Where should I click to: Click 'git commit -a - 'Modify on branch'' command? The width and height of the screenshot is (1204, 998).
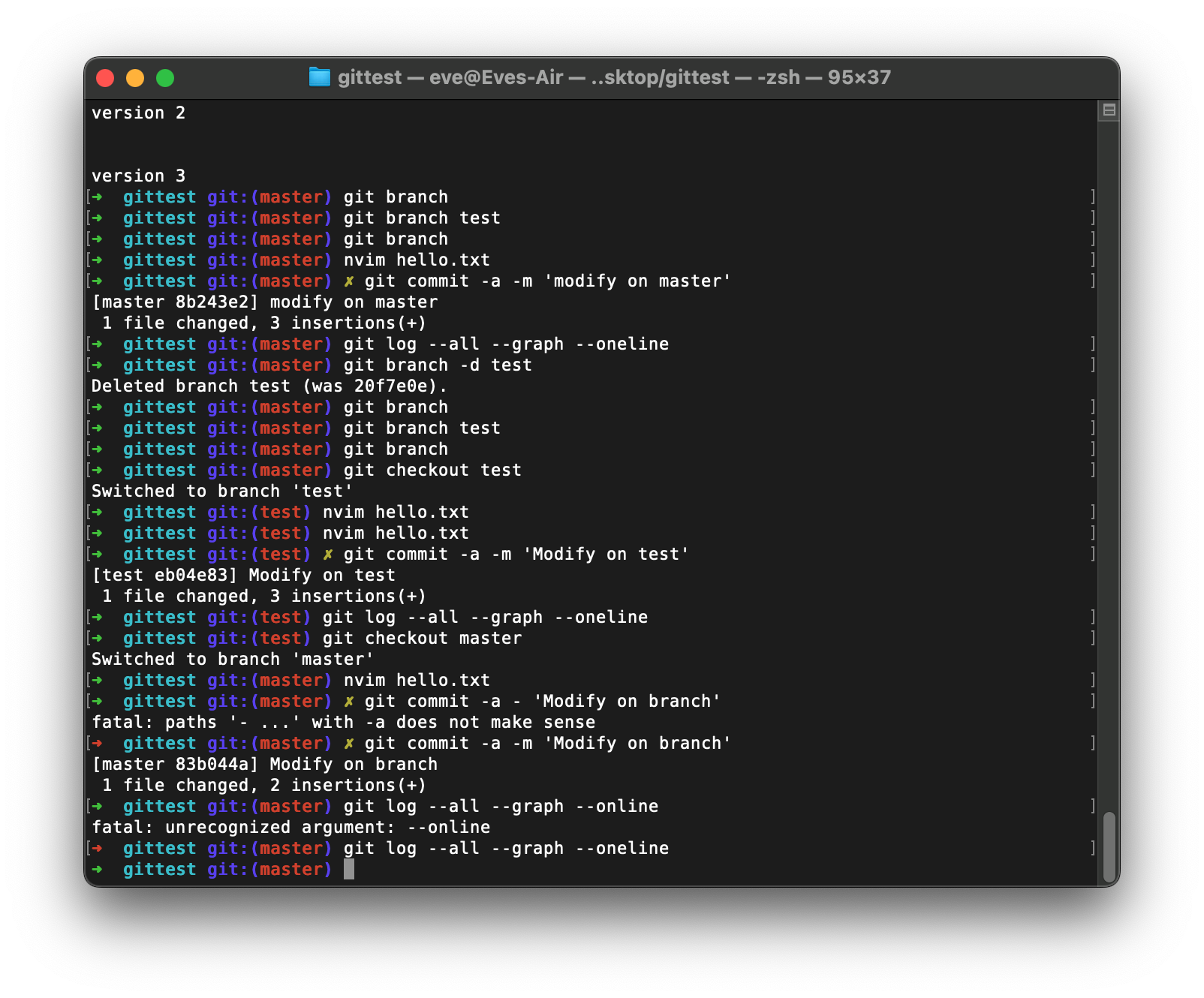click(x=543, y=701)
